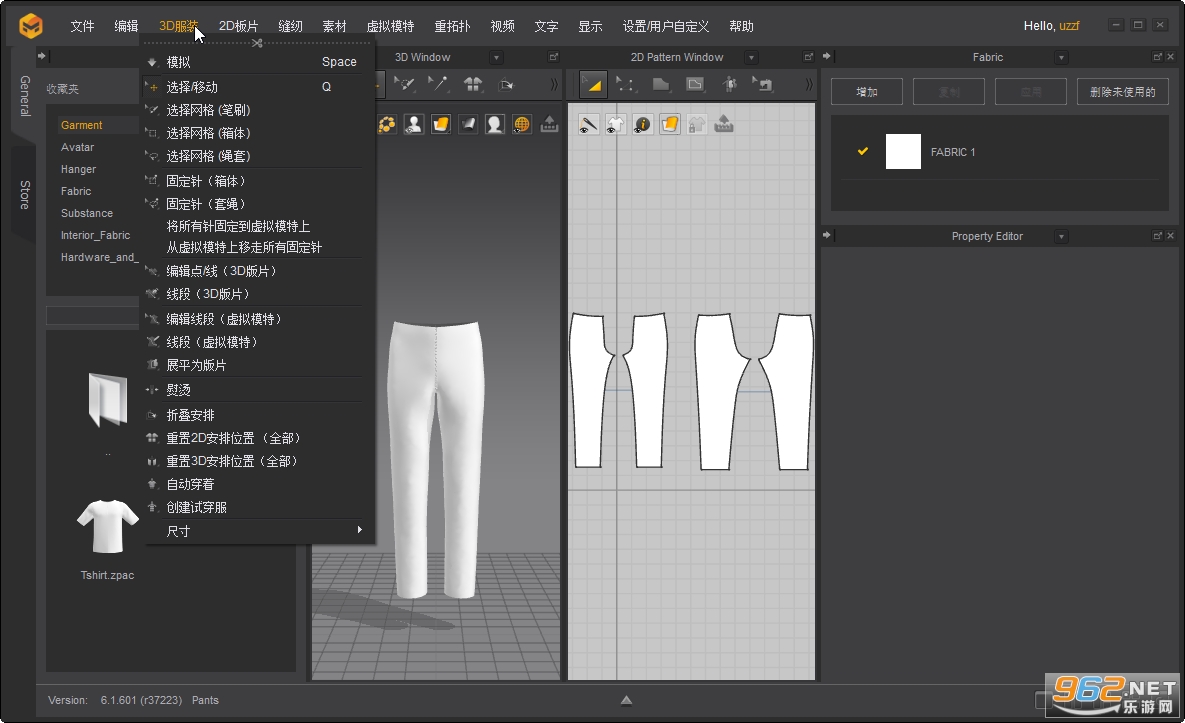1185x723 pixels.
Task: Click the export tray icon in 2D view
Action: point(724,124)
